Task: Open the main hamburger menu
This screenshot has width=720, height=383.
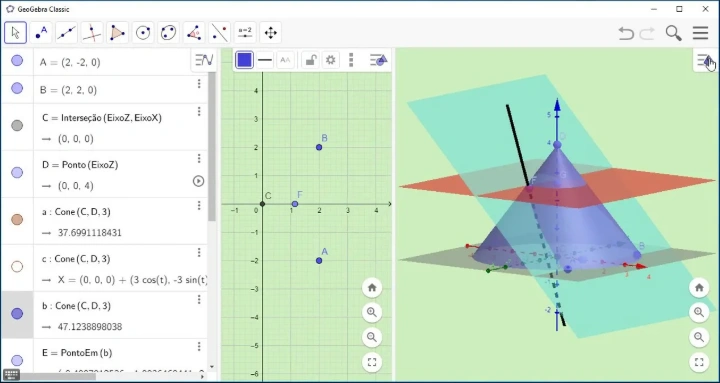Action: pos(700,33)
